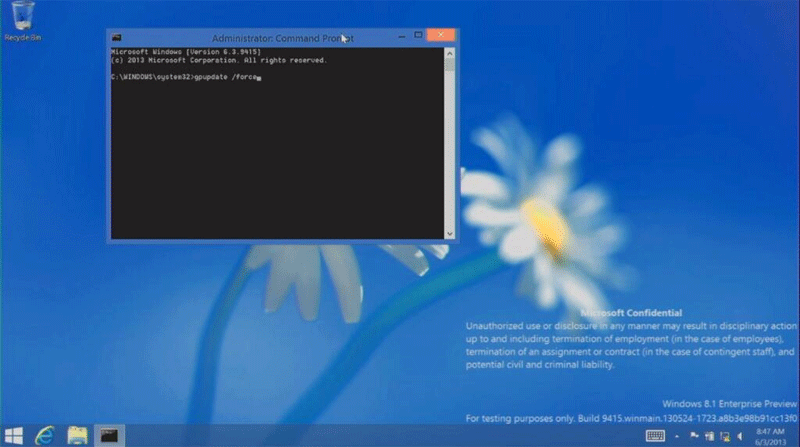
Task: Click inside the gpupdate /force command line
Action: coord(225,76)
